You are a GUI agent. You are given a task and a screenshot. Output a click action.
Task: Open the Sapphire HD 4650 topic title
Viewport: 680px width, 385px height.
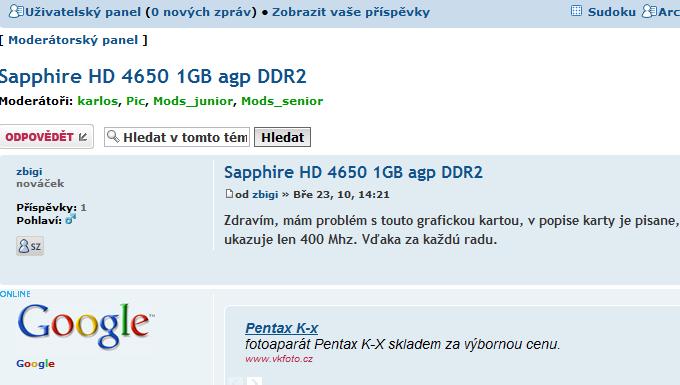(x=353, y=173)
